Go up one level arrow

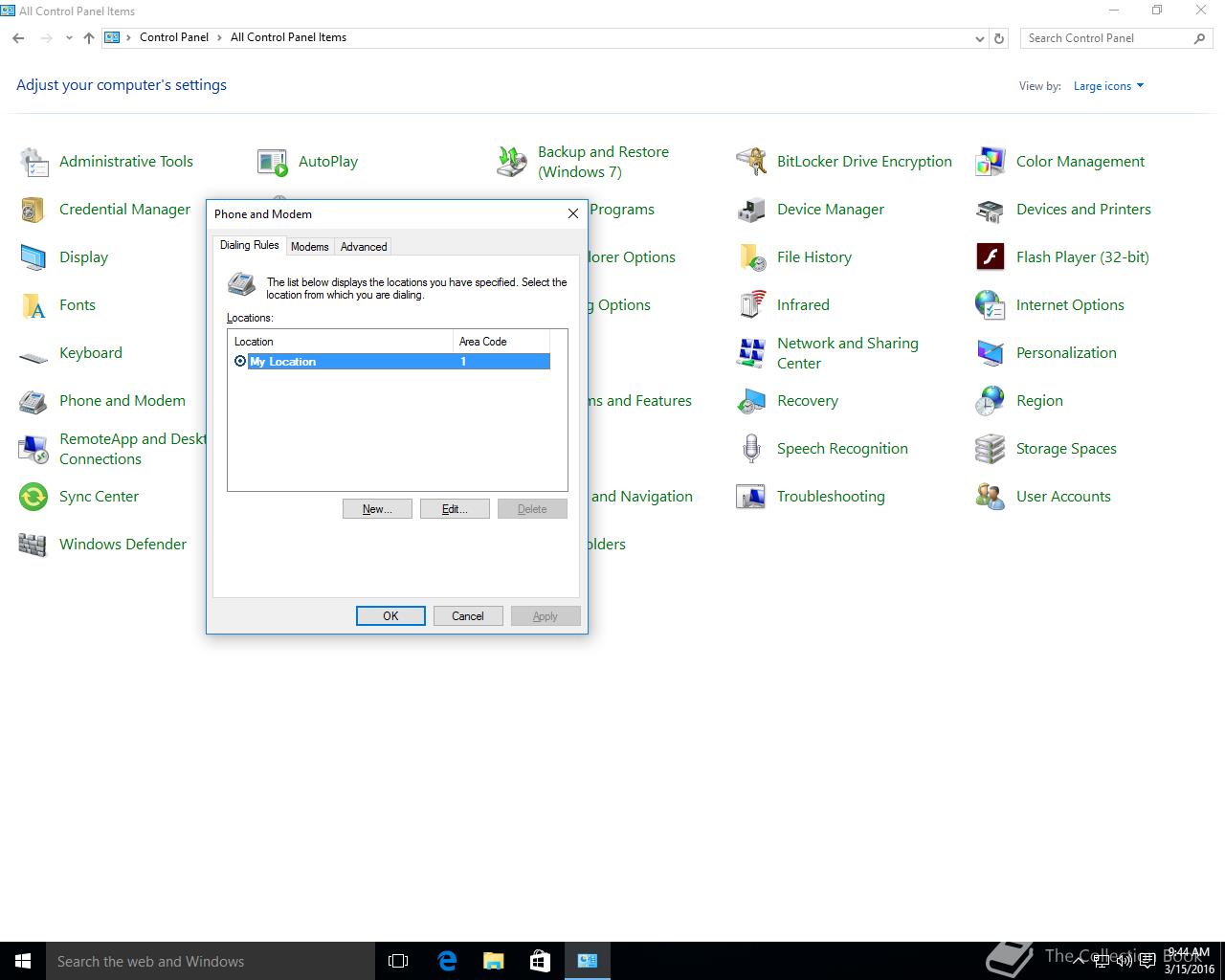tap(89, 38)
